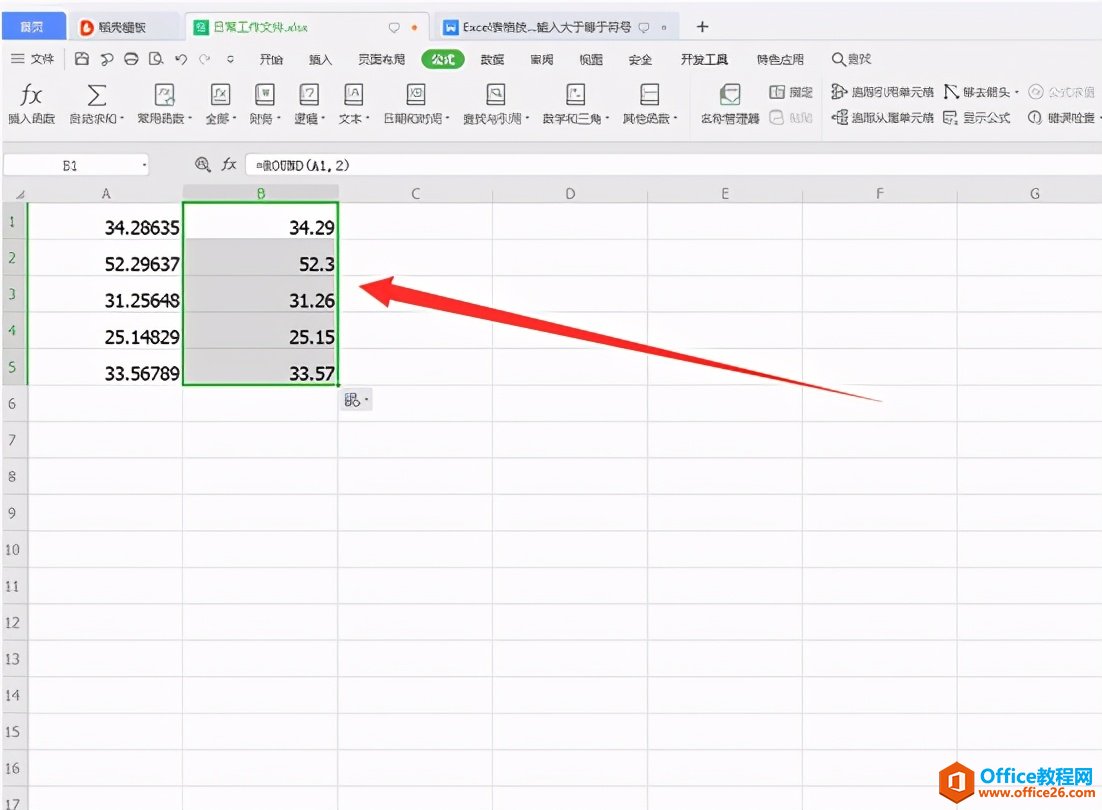Click the Print Preview icon
Screen dimensions: 1102x810
tap(156, 59)
